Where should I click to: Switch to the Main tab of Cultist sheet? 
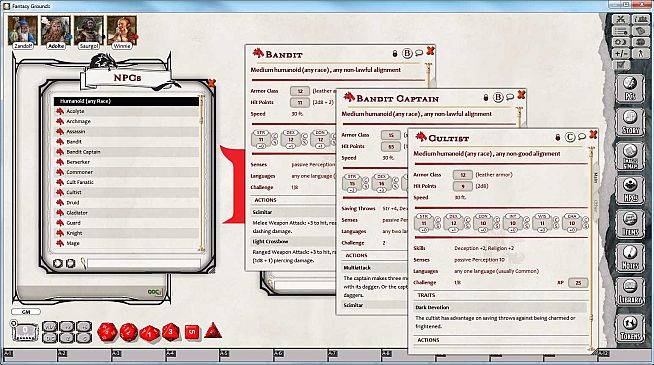596,177
